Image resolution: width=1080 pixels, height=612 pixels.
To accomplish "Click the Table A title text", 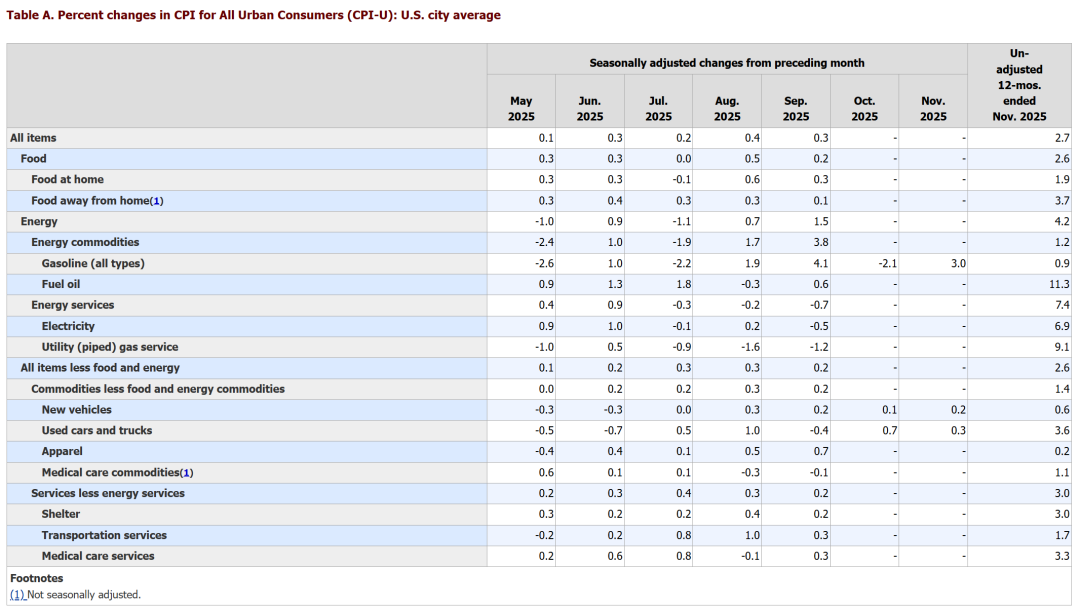I will pos(253,15).
